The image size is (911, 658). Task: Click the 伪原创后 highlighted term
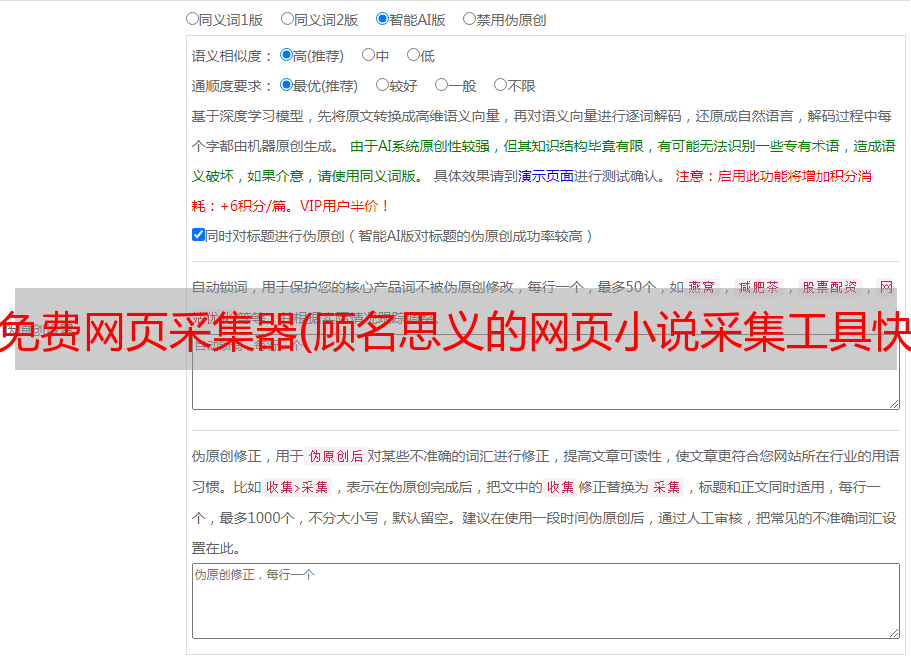coord(336,456)
